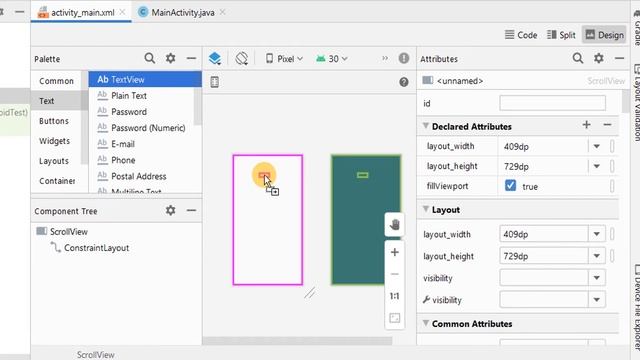Open Palette settings gear
The width and height of the screenshot is (640, 360).
coord(171,58)
